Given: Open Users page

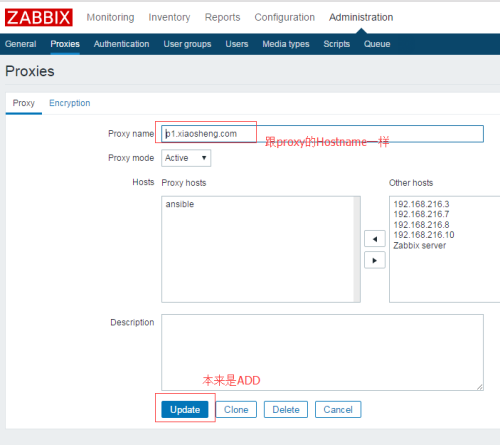Looking at the screenshot, I should coord(237,44).
